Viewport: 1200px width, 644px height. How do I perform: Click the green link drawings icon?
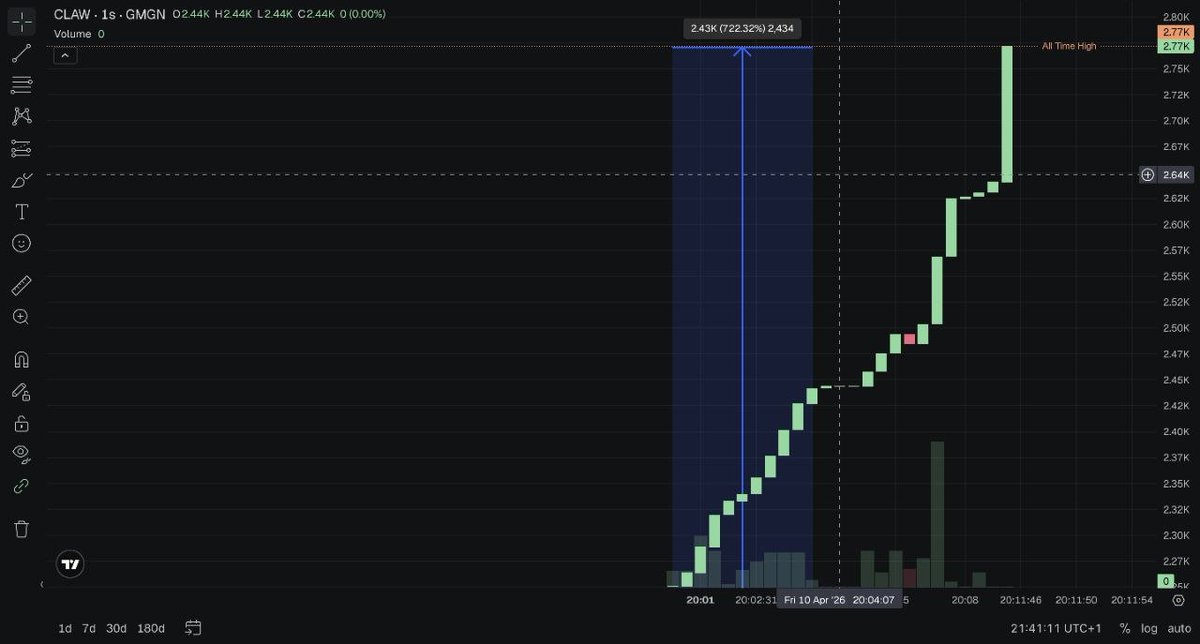pos(22,486)
